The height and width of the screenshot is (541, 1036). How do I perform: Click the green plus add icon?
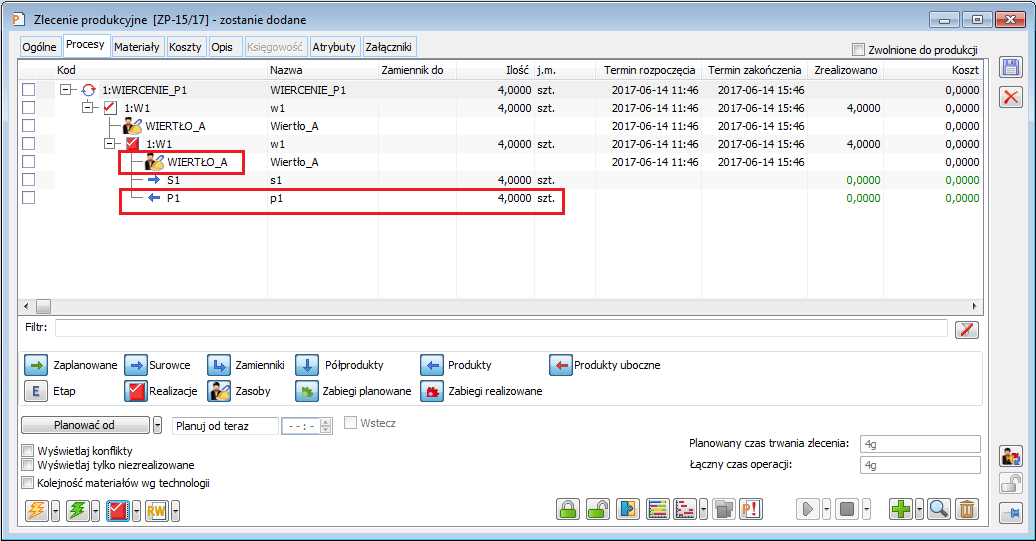point(901,509)
